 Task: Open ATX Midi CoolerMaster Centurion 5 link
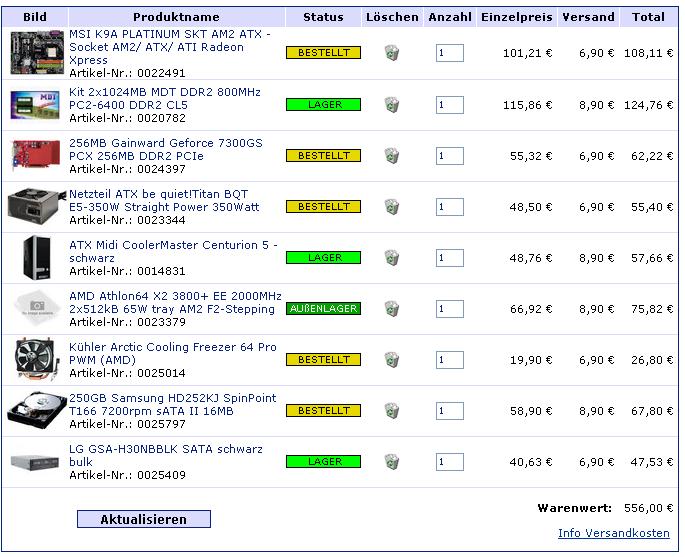click(173, 251)
